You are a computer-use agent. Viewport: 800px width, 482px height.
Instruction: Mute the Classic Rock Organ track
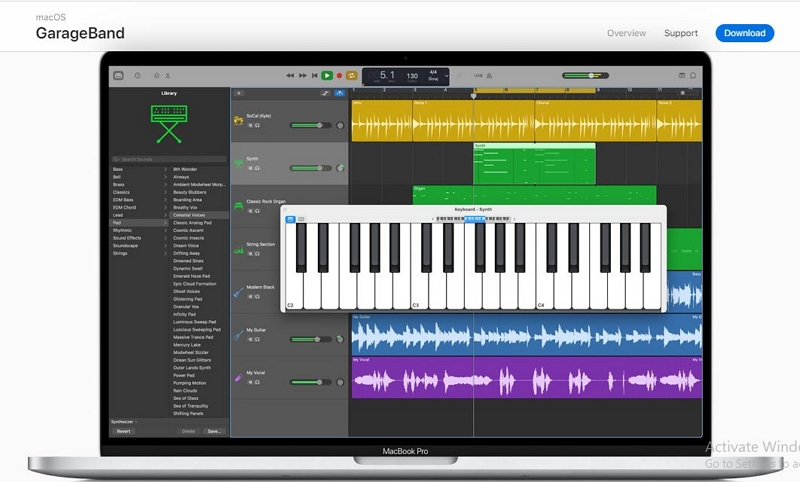pyautogui.click(x=250, y=211)
